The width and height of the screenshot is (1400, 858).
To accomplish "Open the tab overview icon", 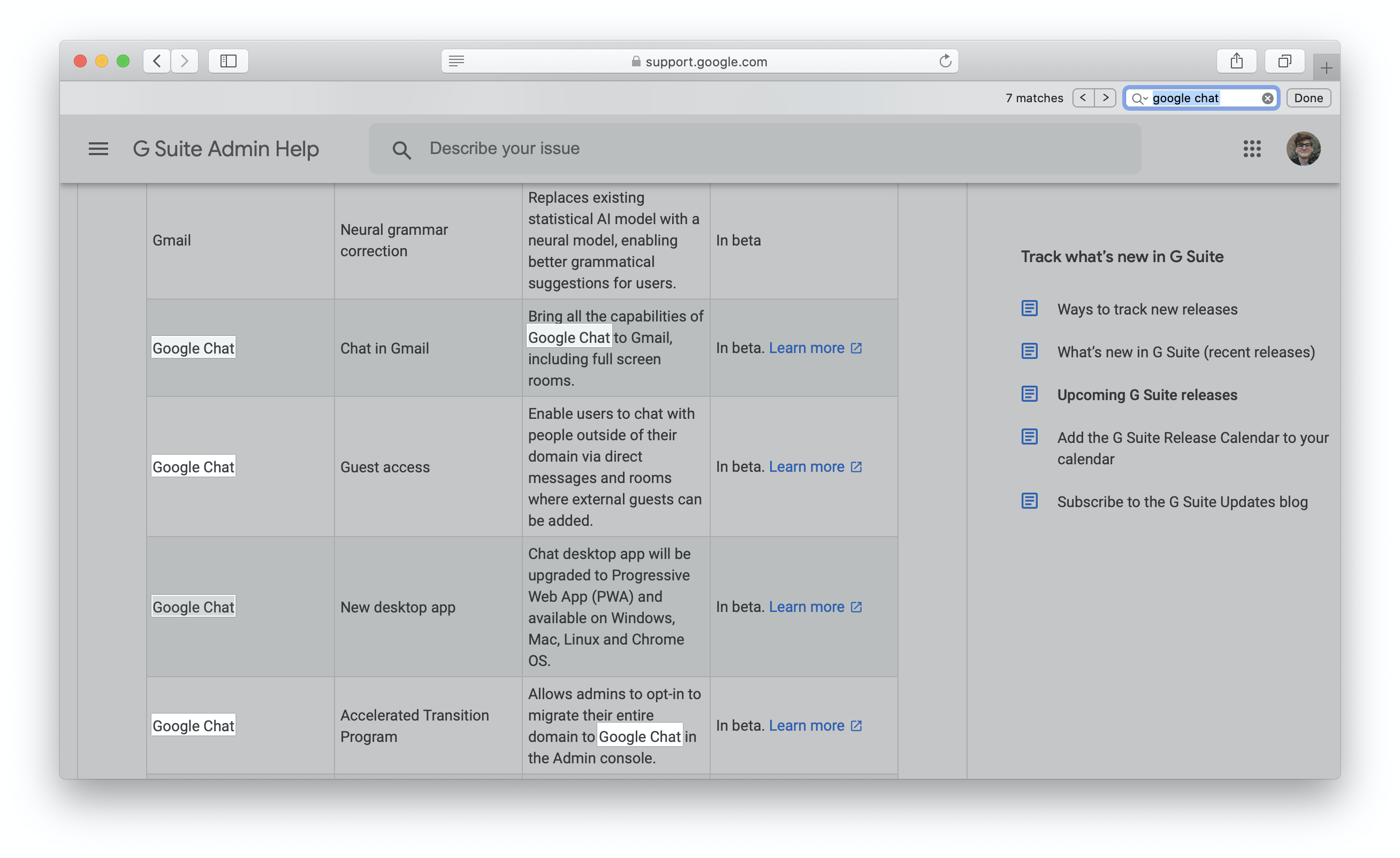I will point(1283,61).
